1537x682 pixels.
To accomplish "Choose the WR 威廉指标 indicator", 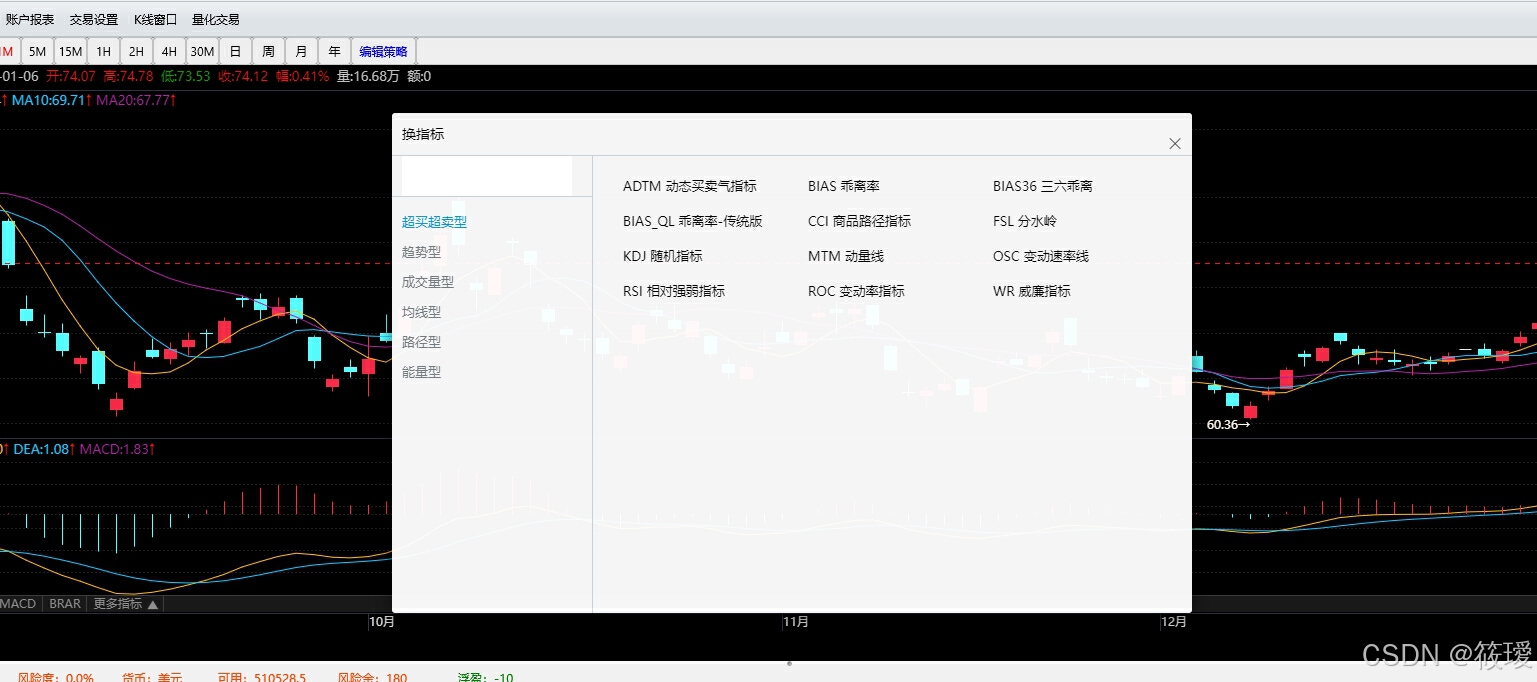I will tap(1031, 290).
